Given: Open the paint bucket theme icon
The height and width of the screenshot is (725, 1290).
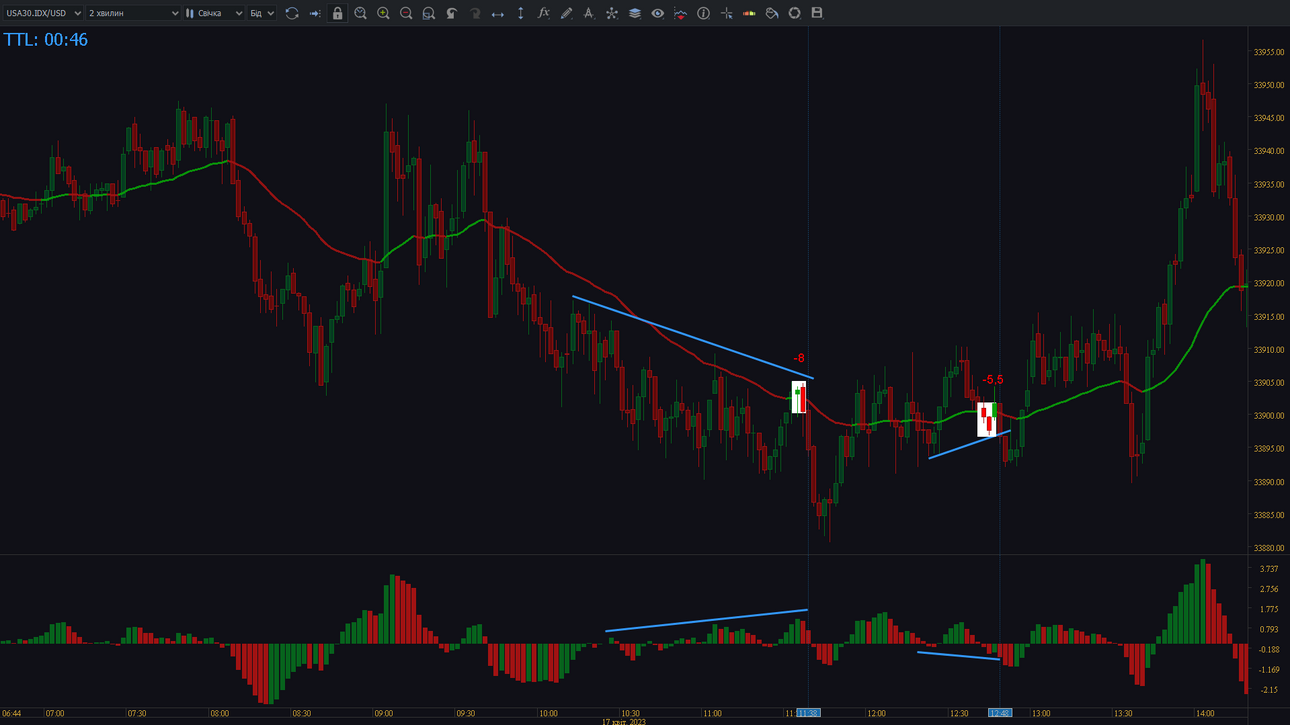Looking at the screenshot, I should coord(772,13).
